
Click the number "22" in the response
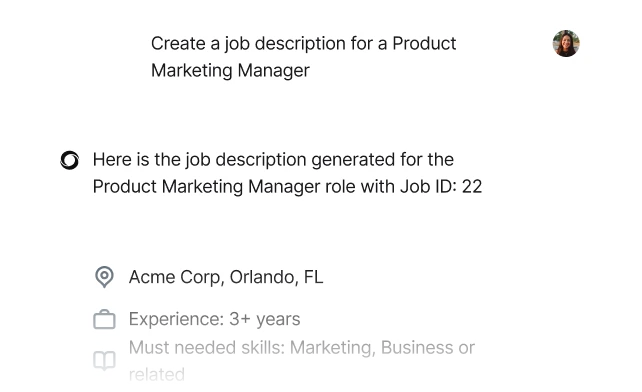[472, 187]
